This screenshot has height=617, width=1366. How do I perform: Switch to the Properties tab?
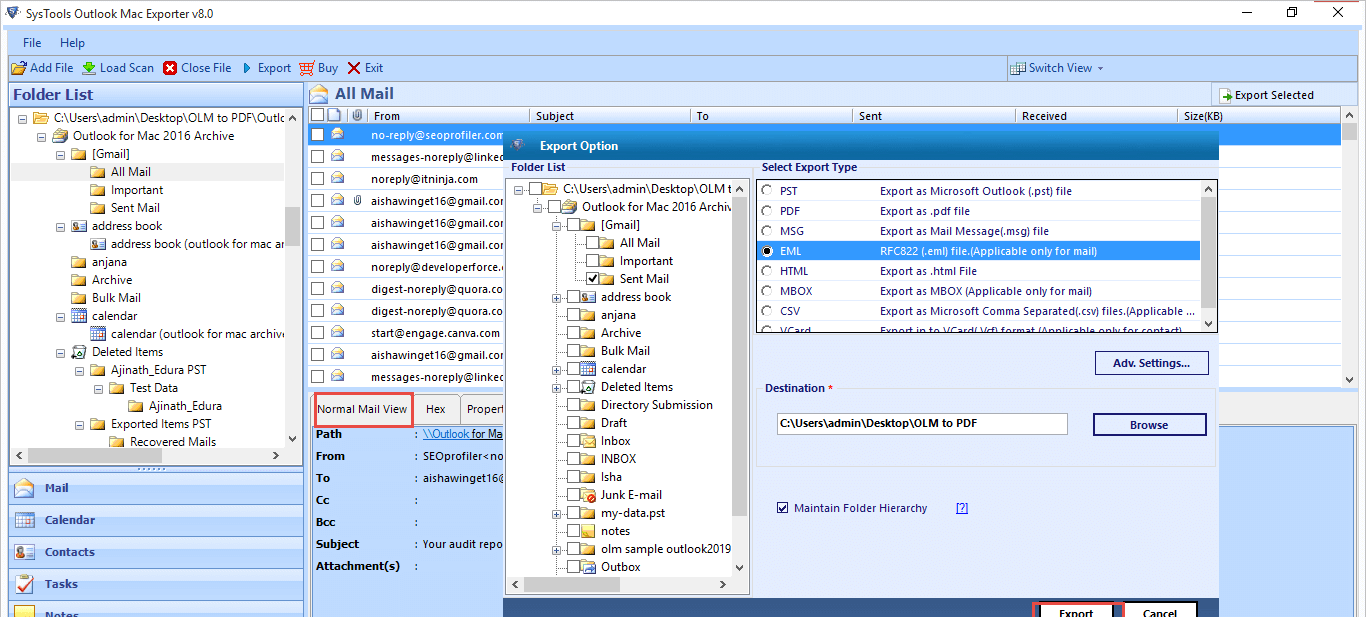(x=482, y=409)
